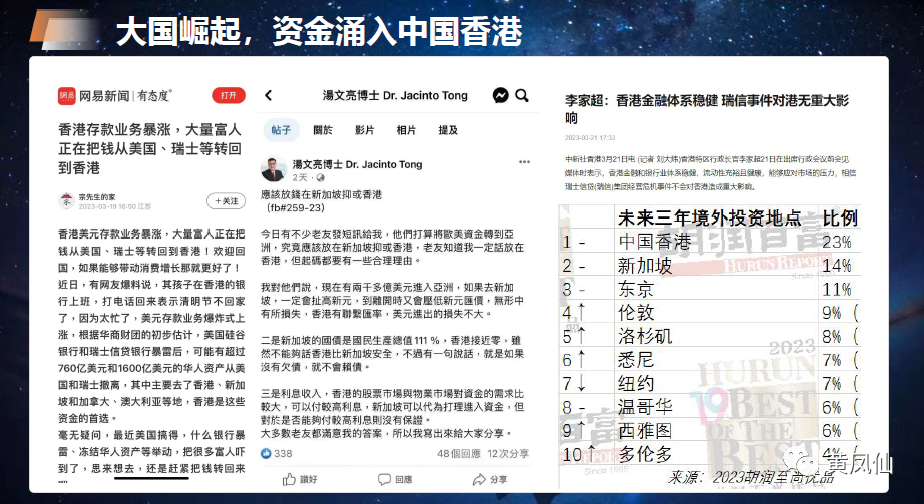Image resolution: width=924 pixels, height=504 pixels.
Task: Click the 伦敦 row in ranking table
Action: pos(710,312)
